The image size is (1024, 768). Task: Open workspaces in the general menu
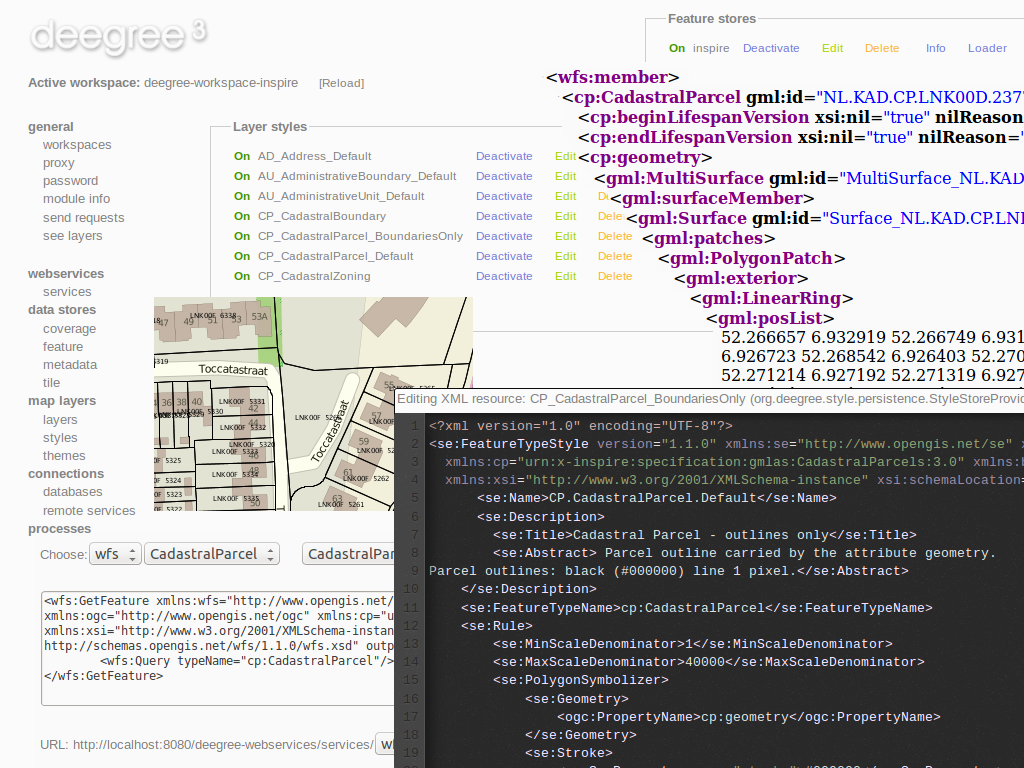77,145
